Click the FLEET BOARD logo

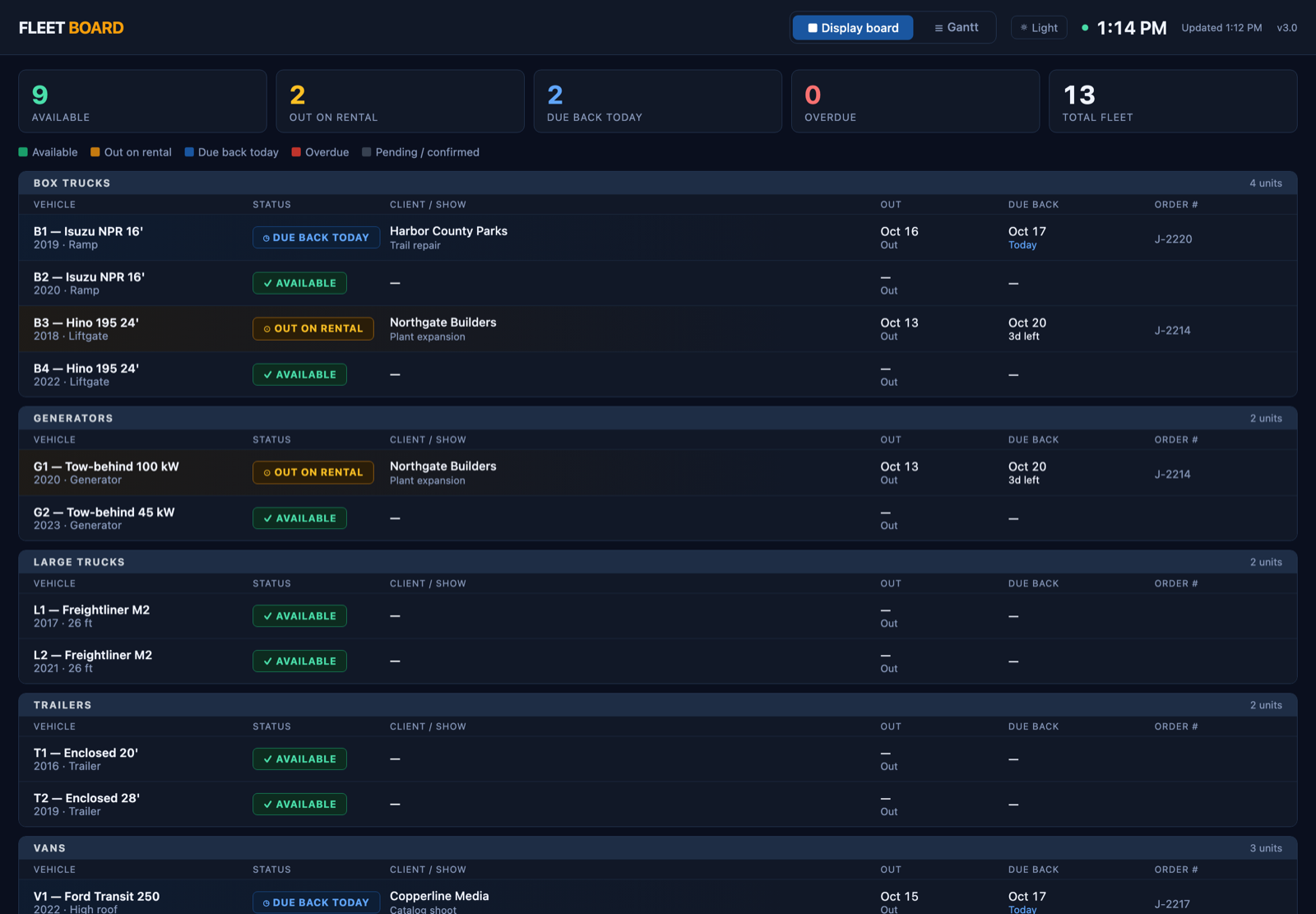pos(72,28)
